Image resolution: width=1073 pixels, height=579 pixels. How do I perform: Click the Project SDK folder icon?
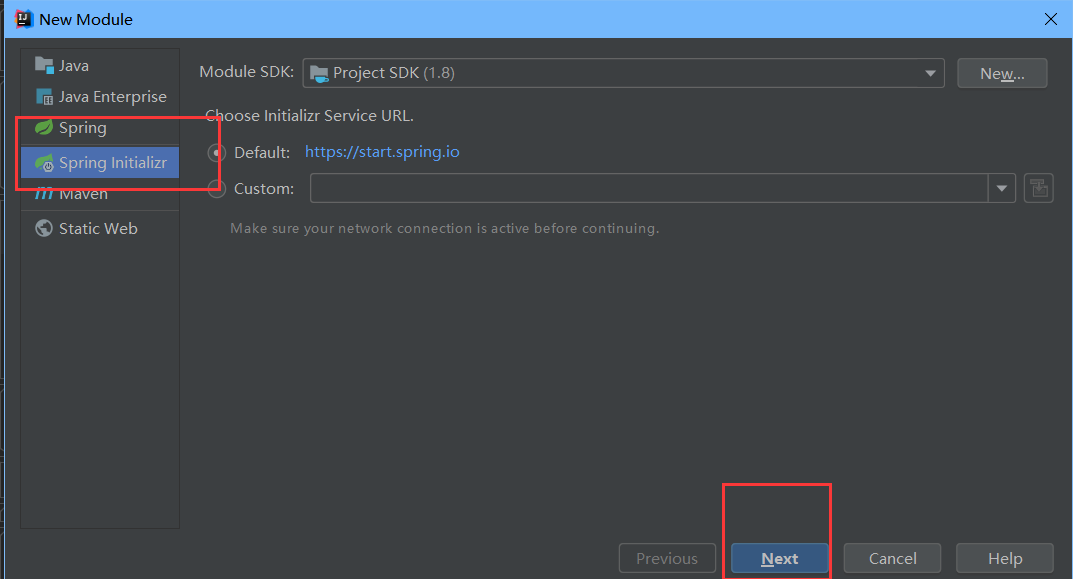pyautogui.click(x=319, y=73)
